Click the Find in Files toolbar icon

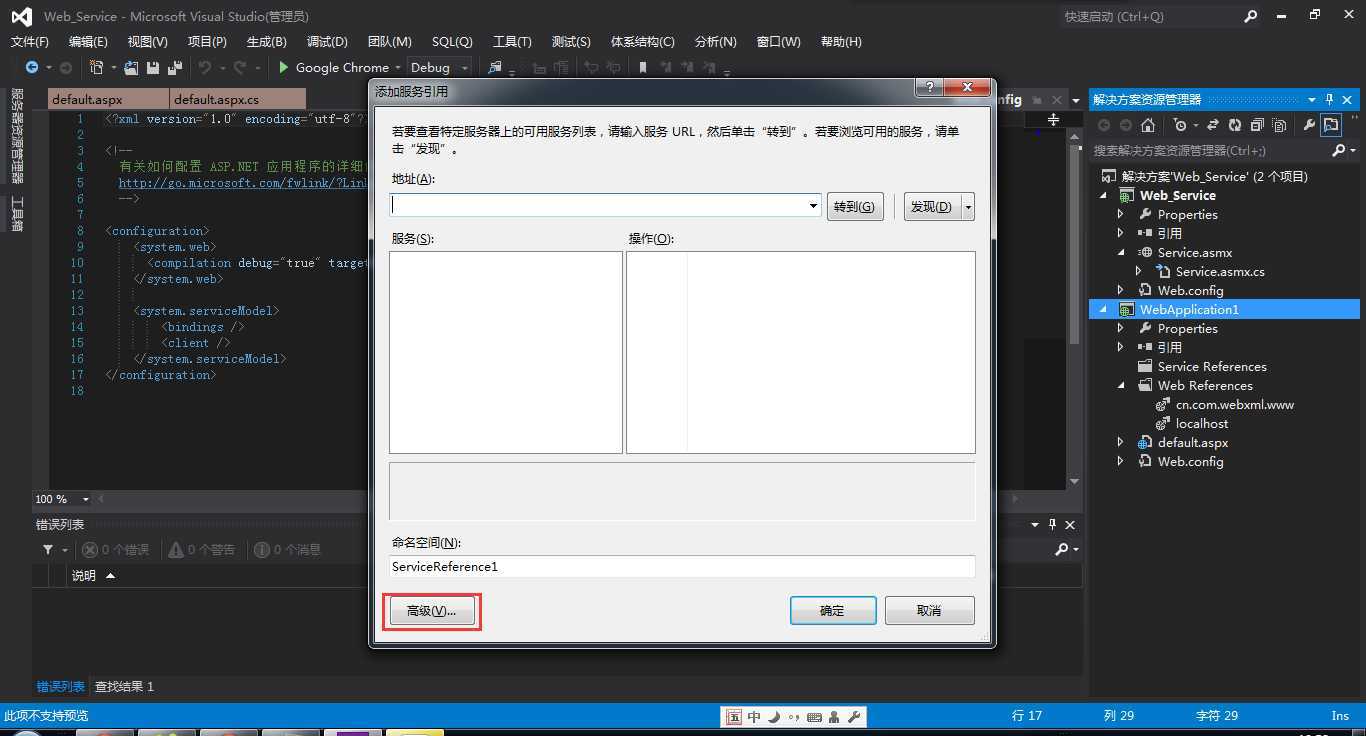click(x=494, y=67)
